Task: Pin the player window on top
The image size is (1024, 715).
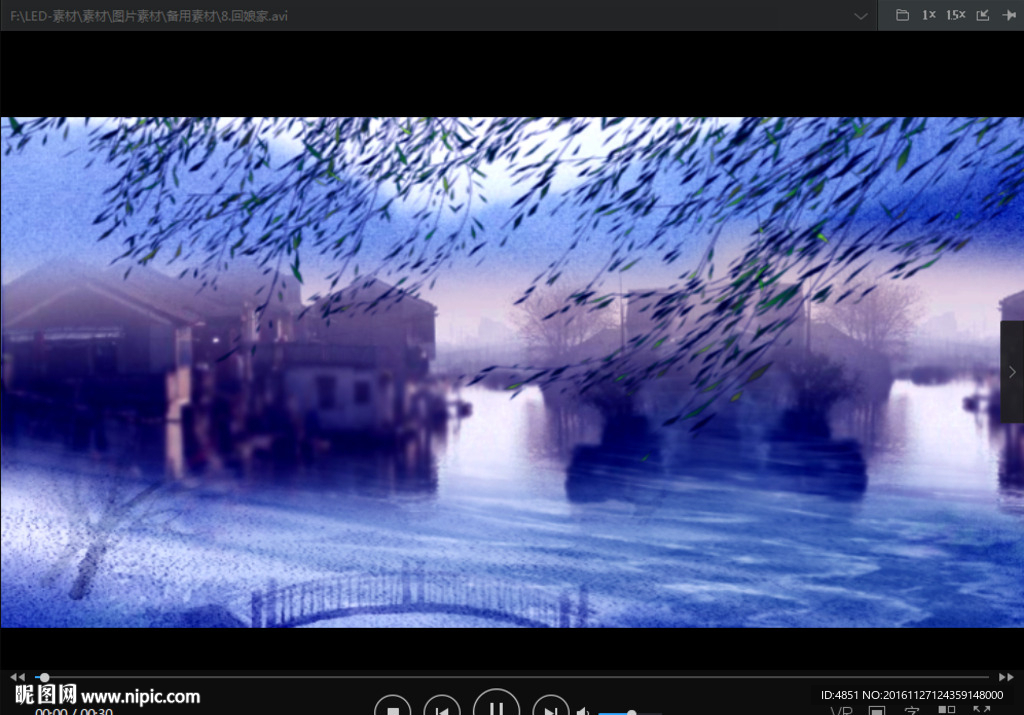Action: coord(1010,15)
